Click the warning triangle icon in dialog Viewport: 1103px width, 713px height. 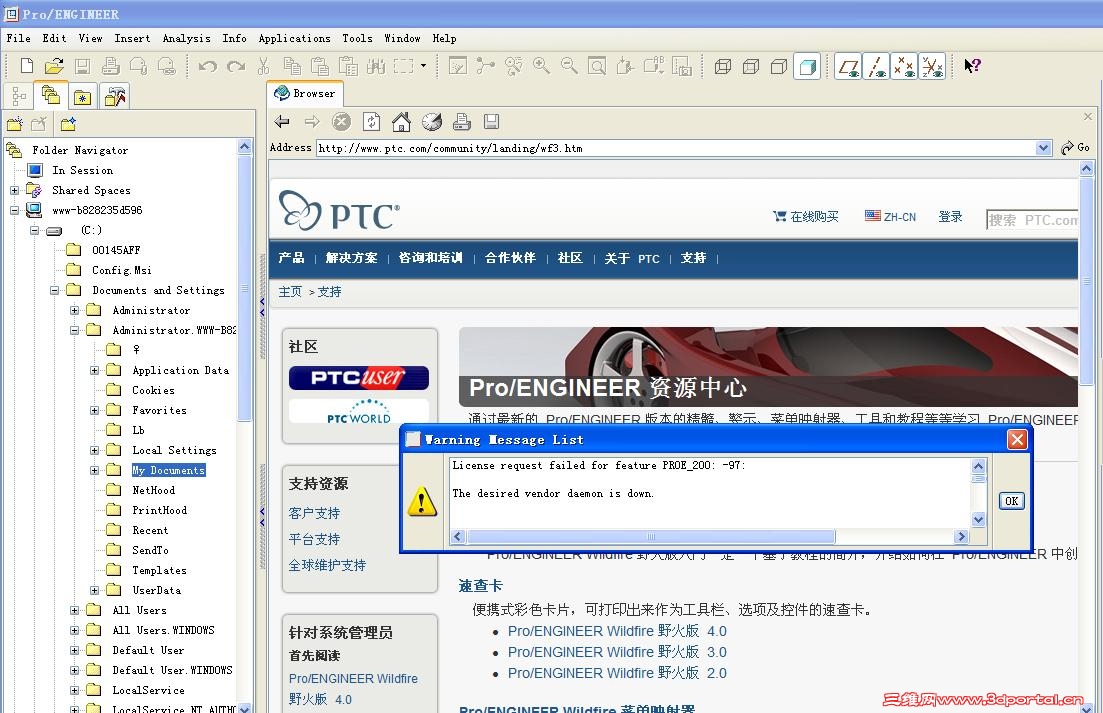click(x=422, y=501)
